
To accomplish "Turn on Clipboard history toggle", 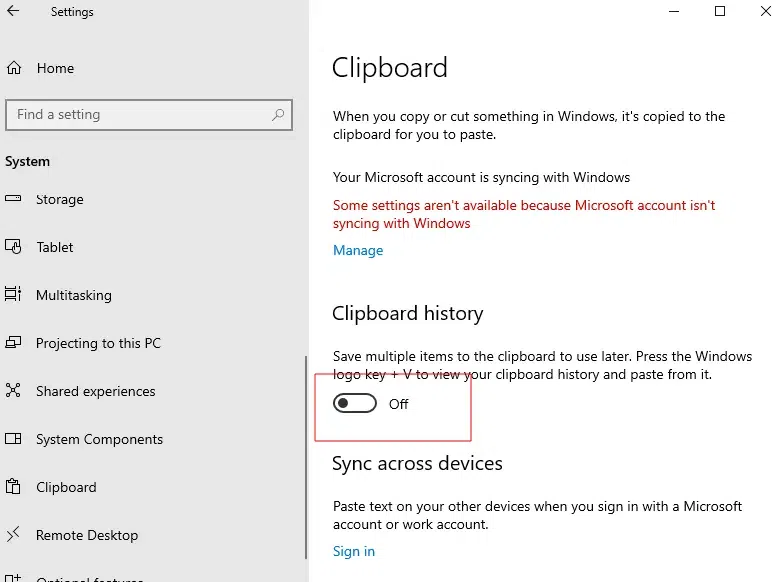I will point(355,404).
